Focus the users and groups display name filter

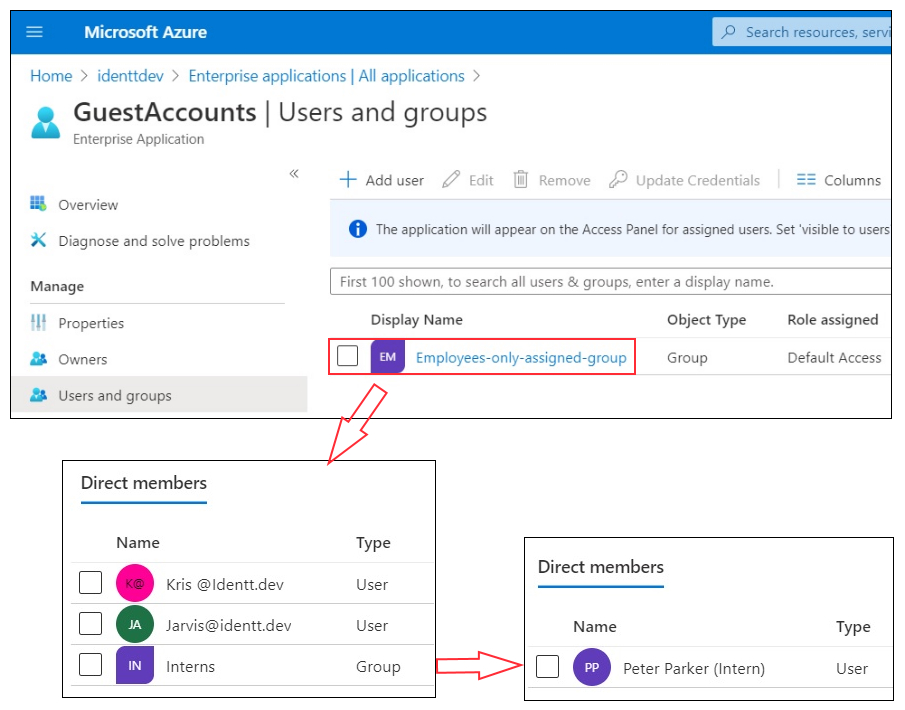pos(610,282)
